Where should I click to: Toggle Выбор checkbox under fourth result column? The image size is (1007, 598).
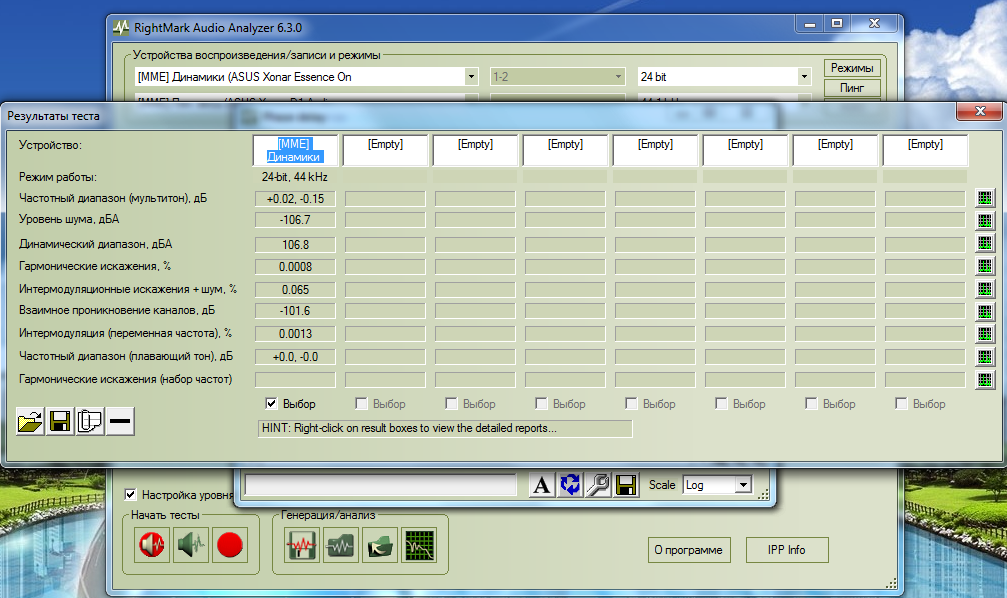point(541,403)
